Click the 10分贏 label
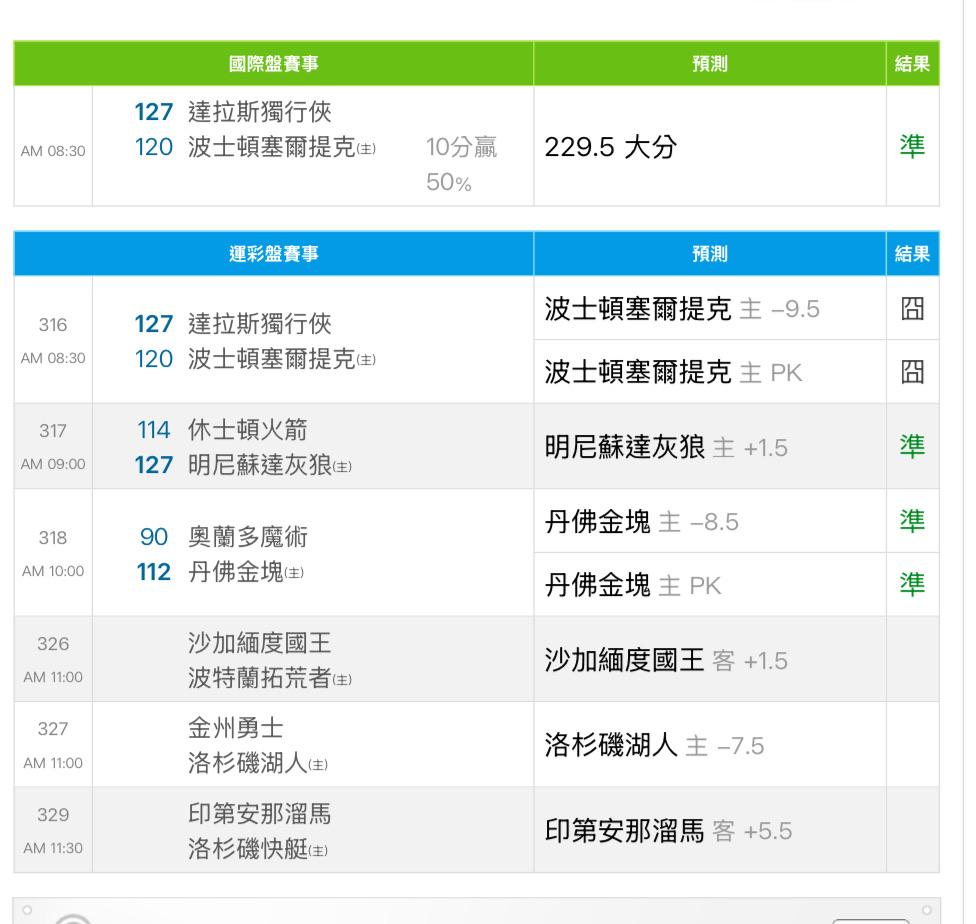Viewport: 976px width, 924px height. [x=461, y=148]
